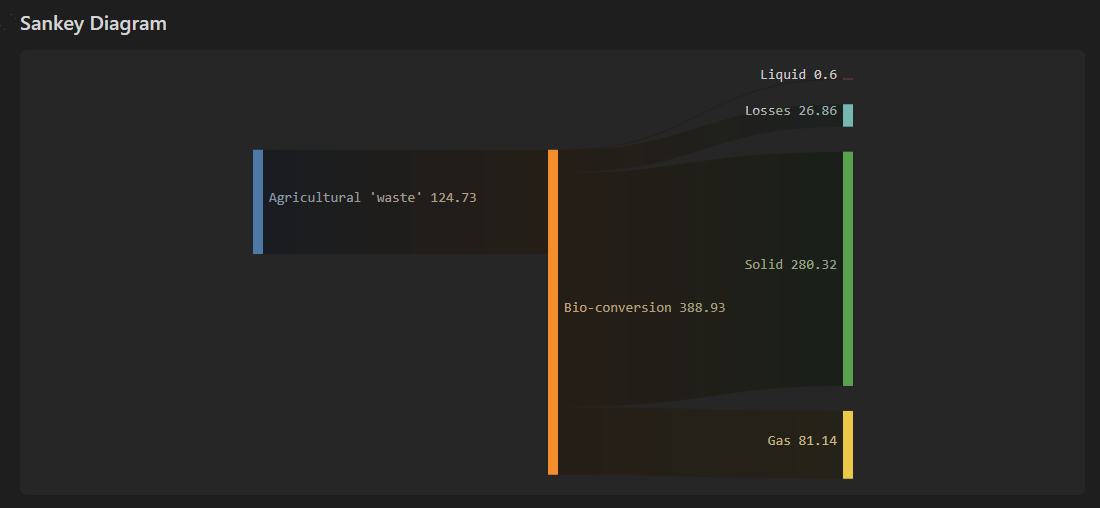Select the tiny red Liquid node
1100x508 pixels.
[848, 77]
